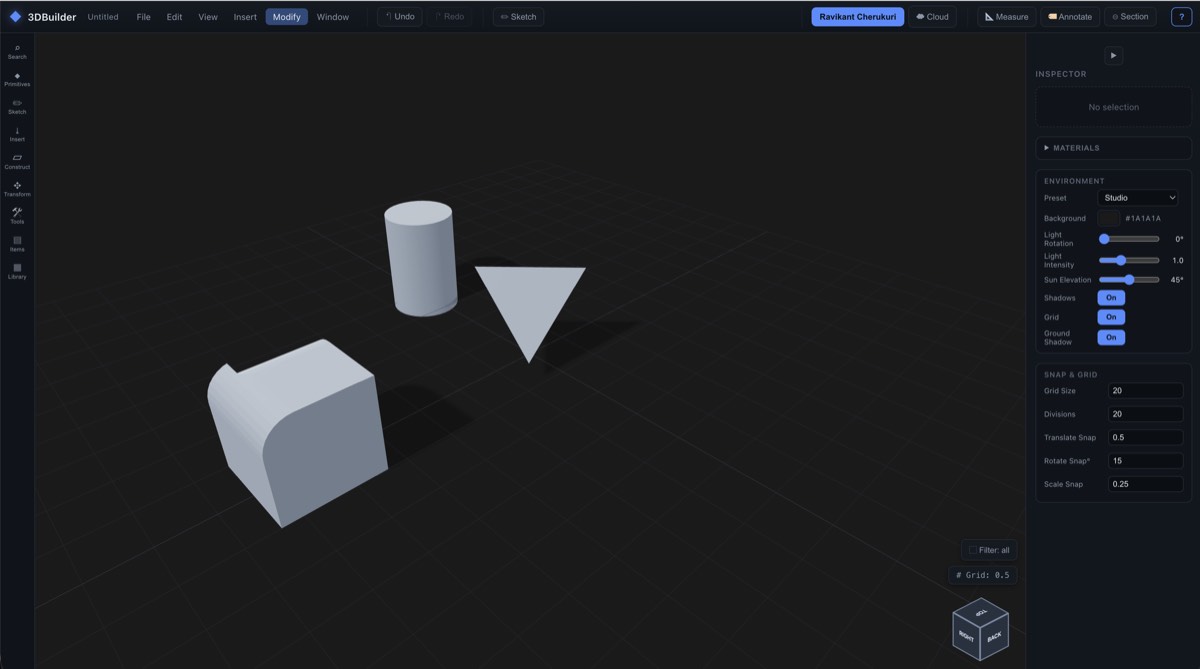Open the View menu
Viewport: 1200px width, 669px height.
(x=207, y=17)
